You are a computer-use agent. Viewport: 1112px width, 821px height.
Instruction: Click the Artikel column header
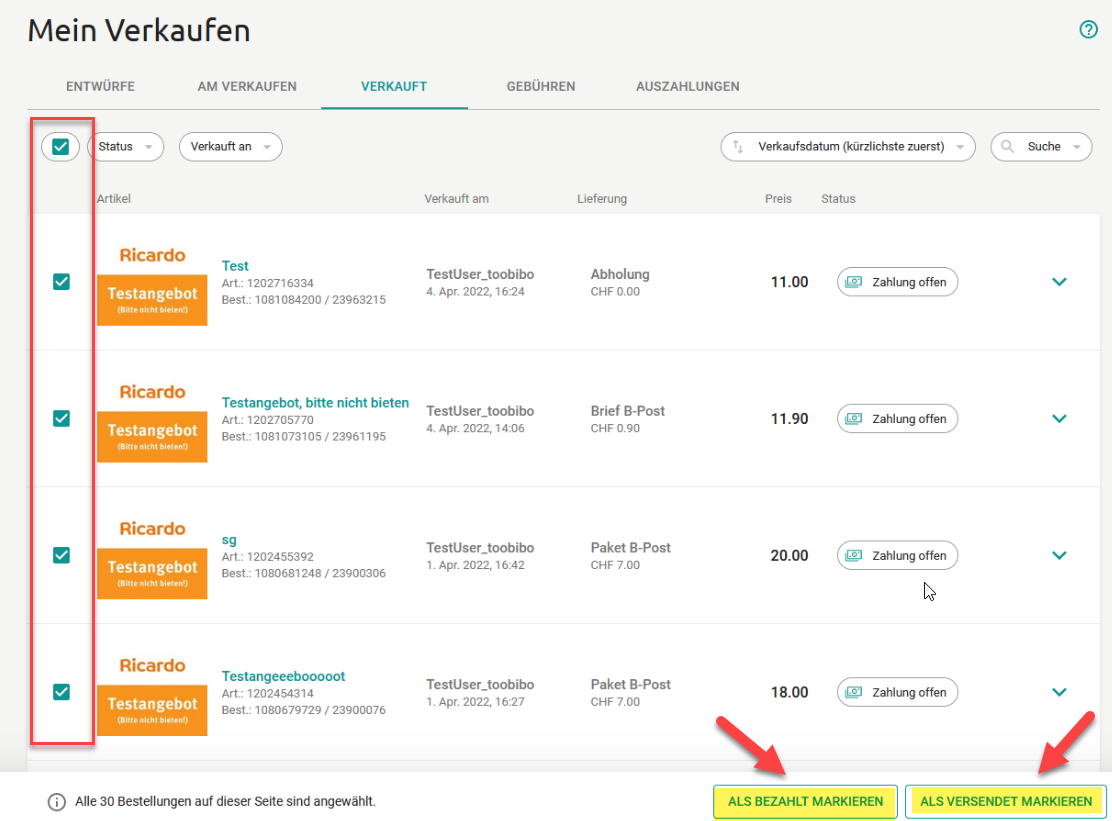[113, 199]
